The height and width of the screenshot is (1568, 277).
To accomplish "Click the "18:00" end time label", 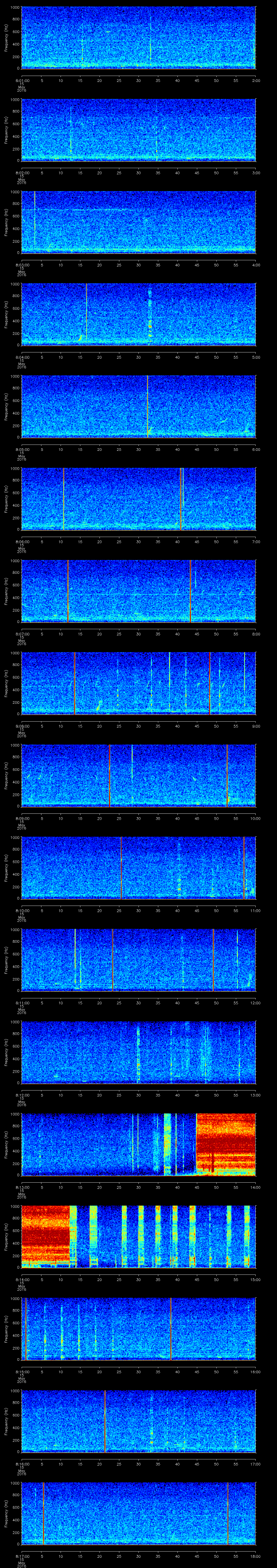I will click(x=255, y=1556).
